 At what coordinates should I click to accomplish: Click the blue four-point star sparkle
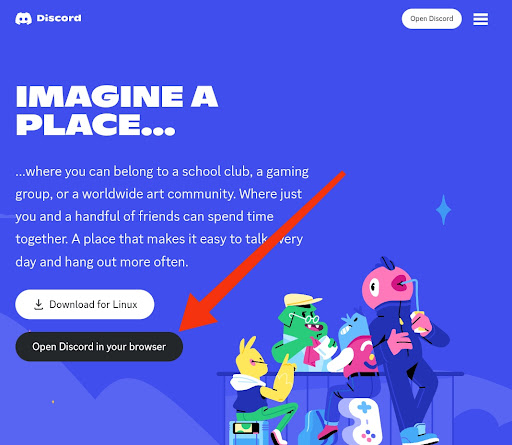tap(443, 210)
